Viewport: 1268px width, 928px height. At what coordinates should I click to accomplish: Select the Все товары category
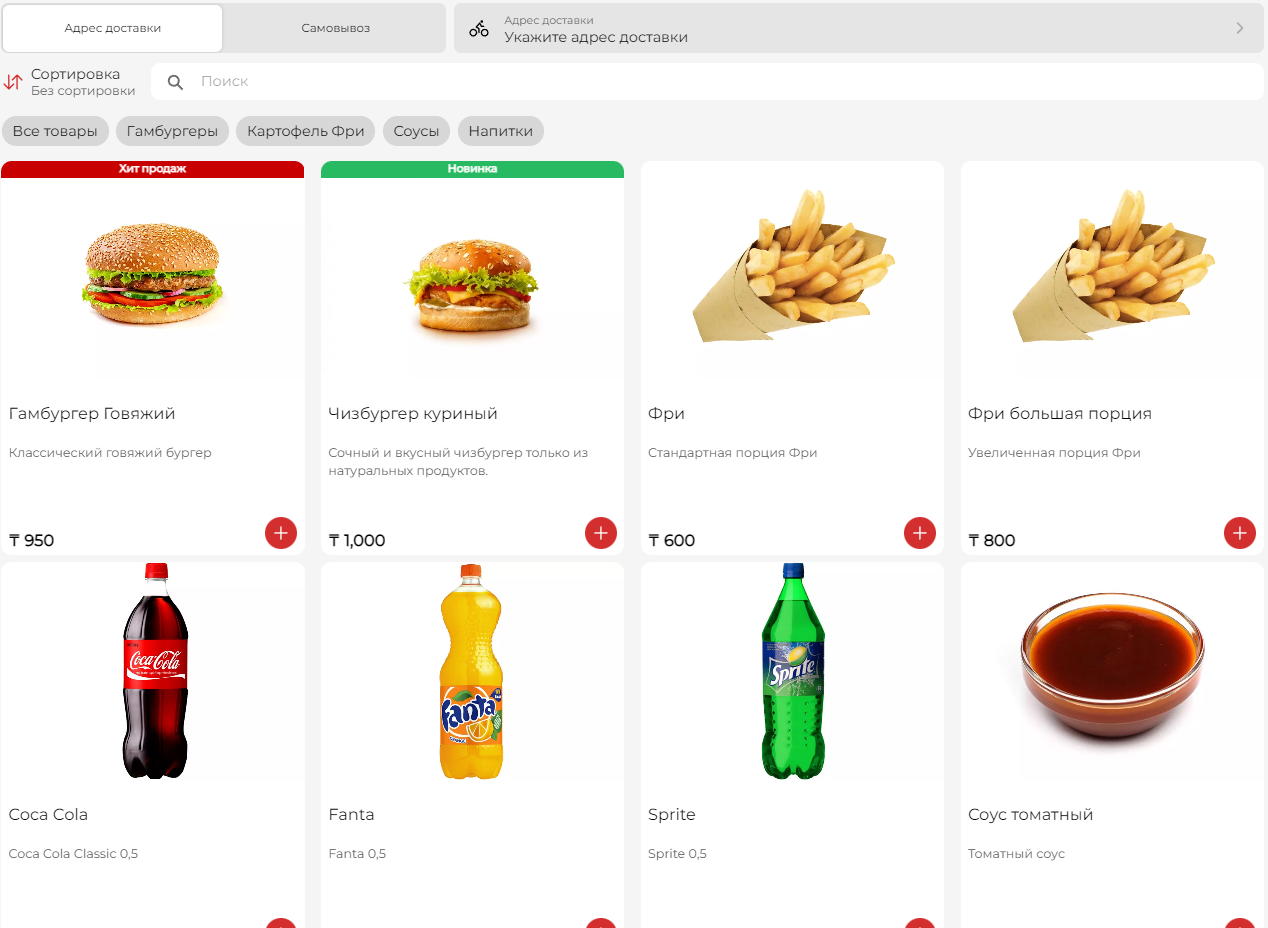(55, 131)
